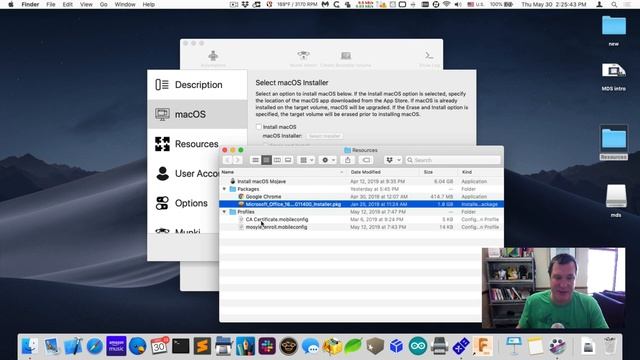640x360 pixels.
Task: Click the Munki Admin toolbar icon
Action: point(303,58)
